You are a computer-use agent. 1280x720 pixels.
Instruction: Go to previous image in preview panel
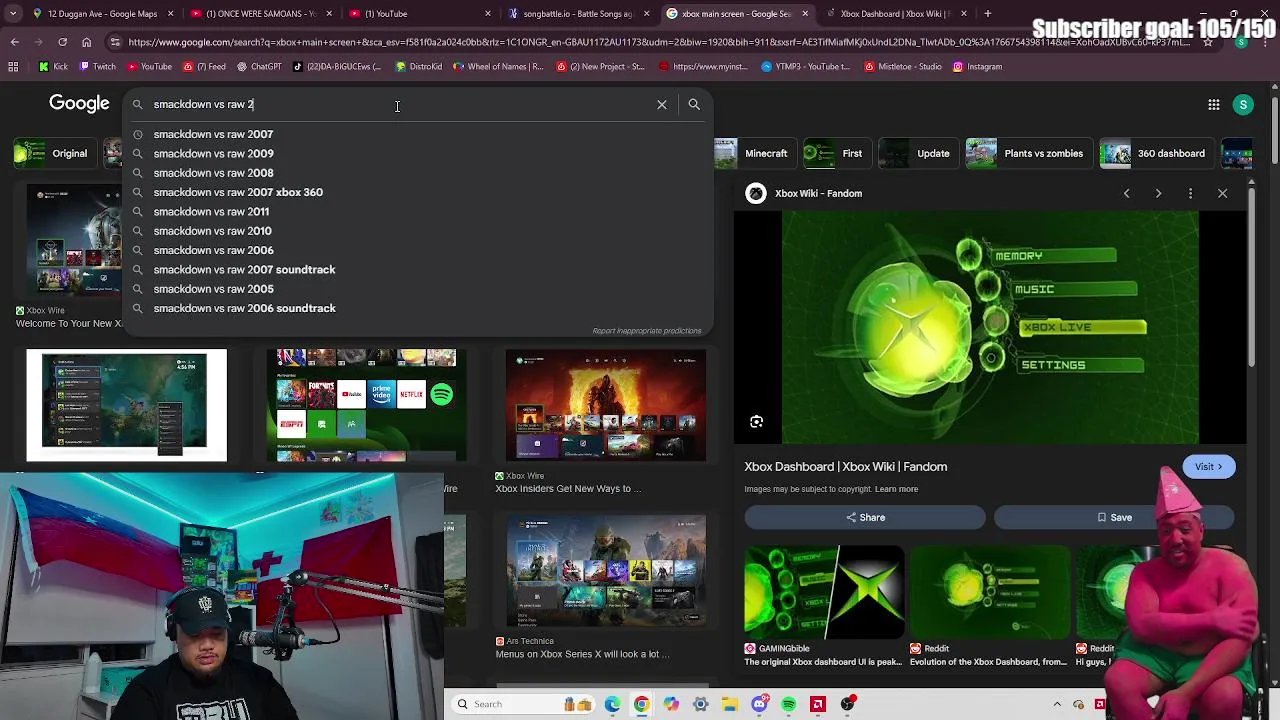pyautogui.click(x=1126, y=193)
